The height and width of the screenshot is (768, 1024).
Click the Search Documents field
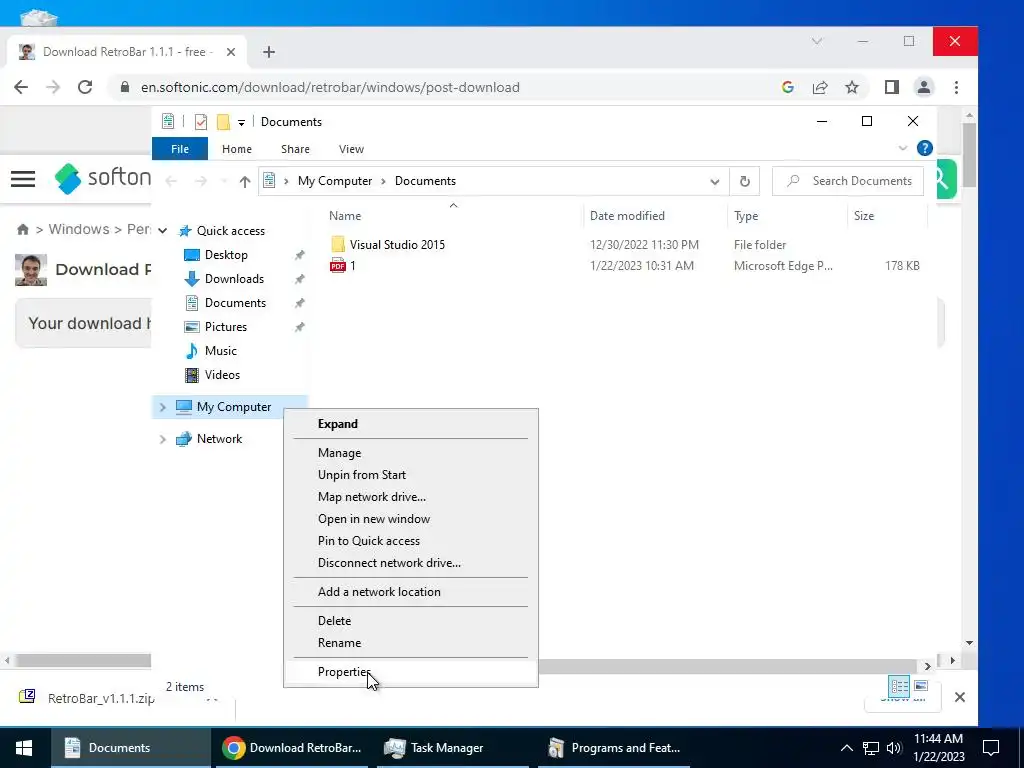[x=848, y=181]
